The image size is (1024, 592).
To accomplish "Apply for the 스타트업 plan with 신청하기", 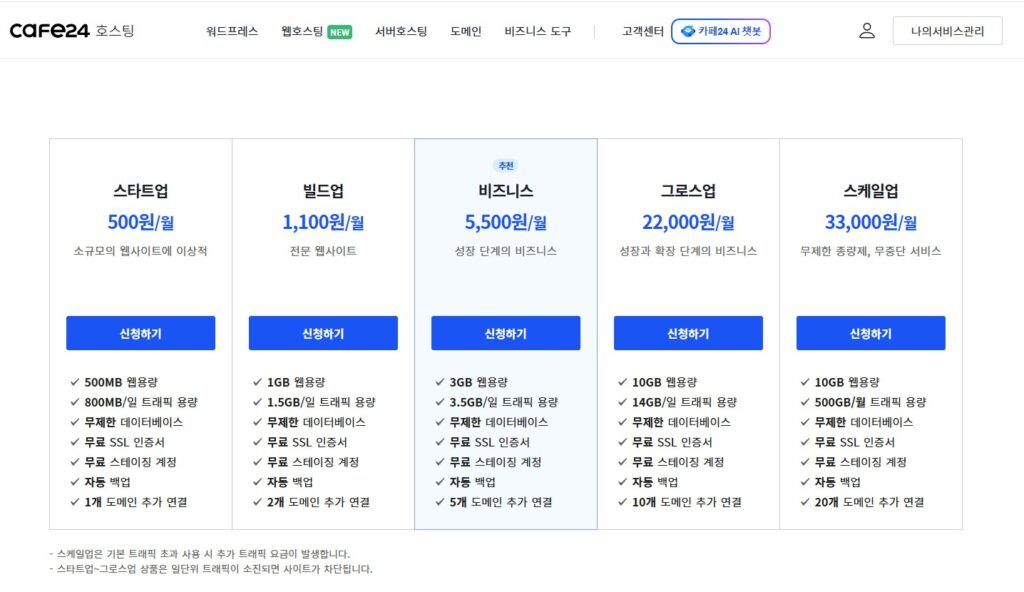I will (x=140, y=333).
